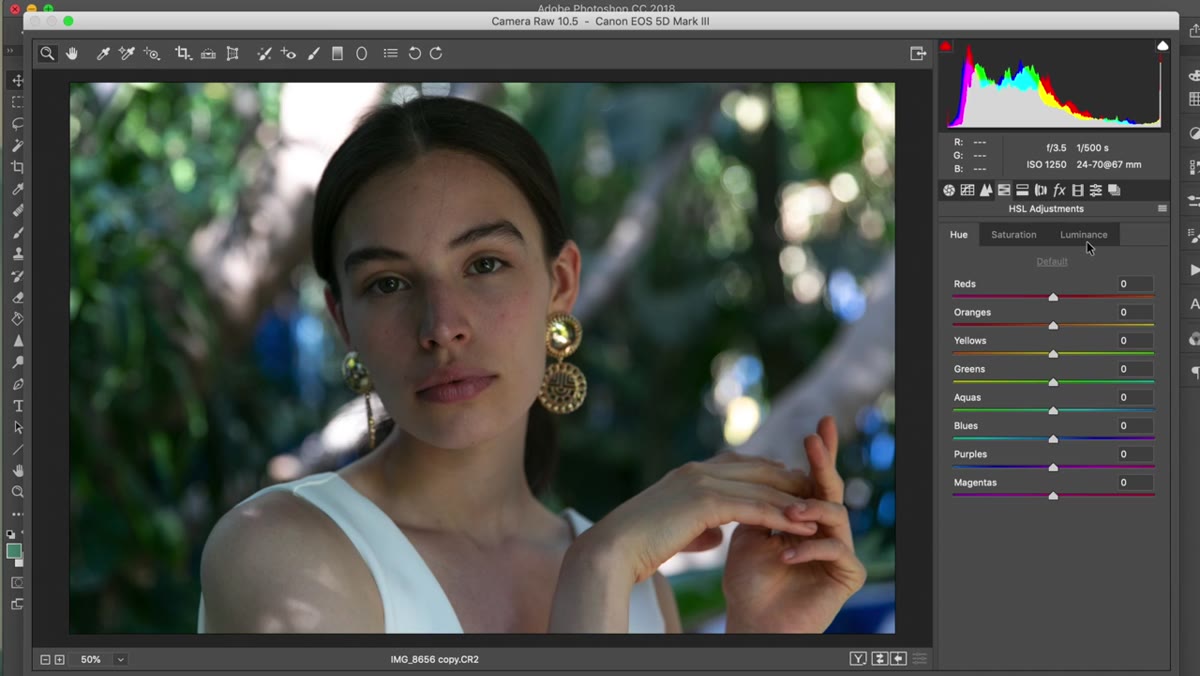Open HSL Adjustments panel menu
The image size is (1200, 676).
click(1162, 209)
